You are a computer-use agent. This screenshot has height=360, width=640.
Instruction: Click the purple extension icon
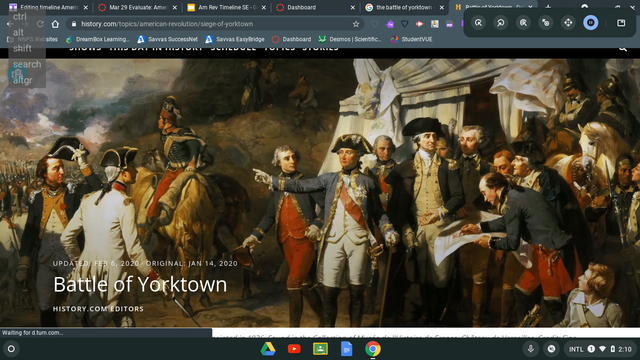point(390,24)
